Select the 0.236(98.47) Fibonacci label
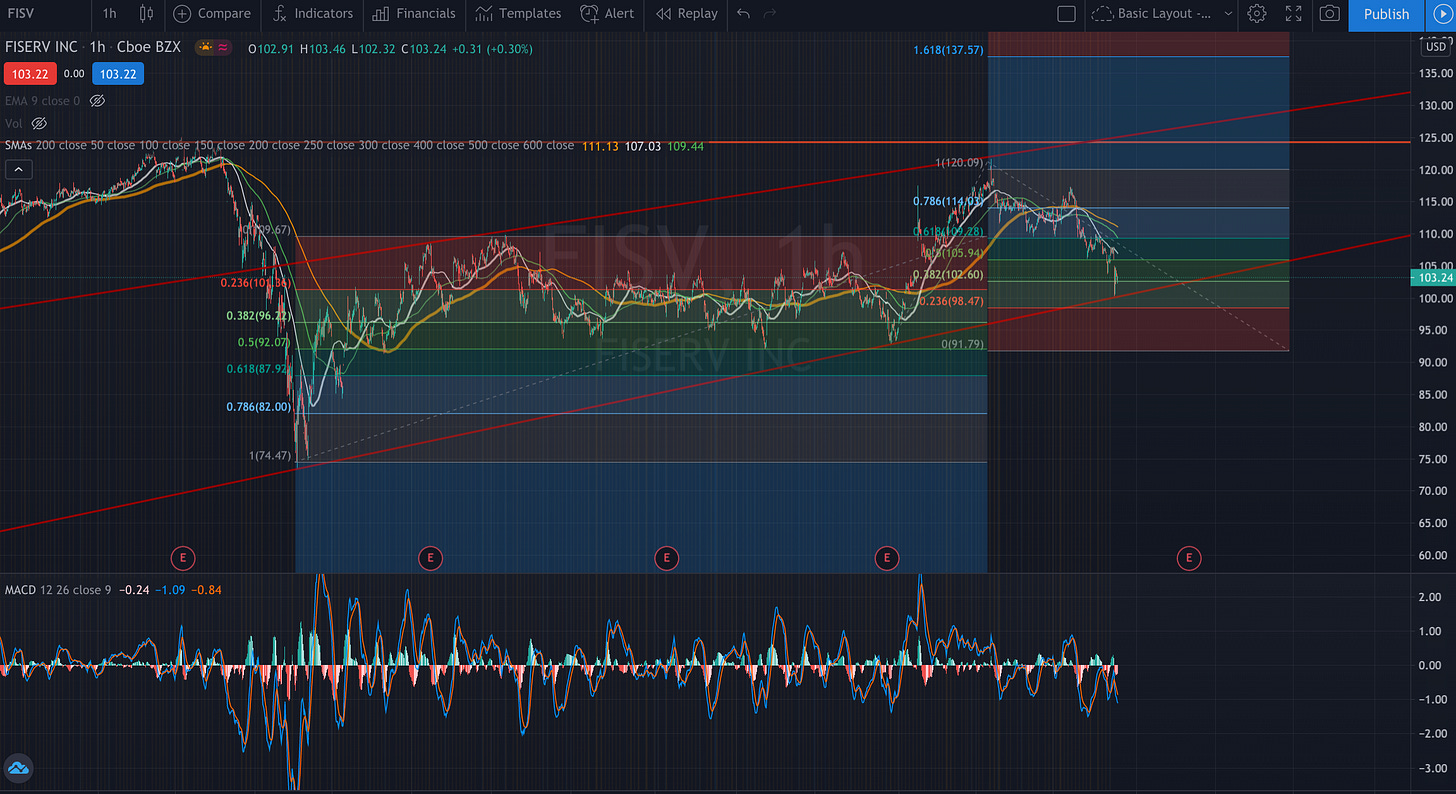The height and width of the screenshot is (794, 1456). click(951, 301)
